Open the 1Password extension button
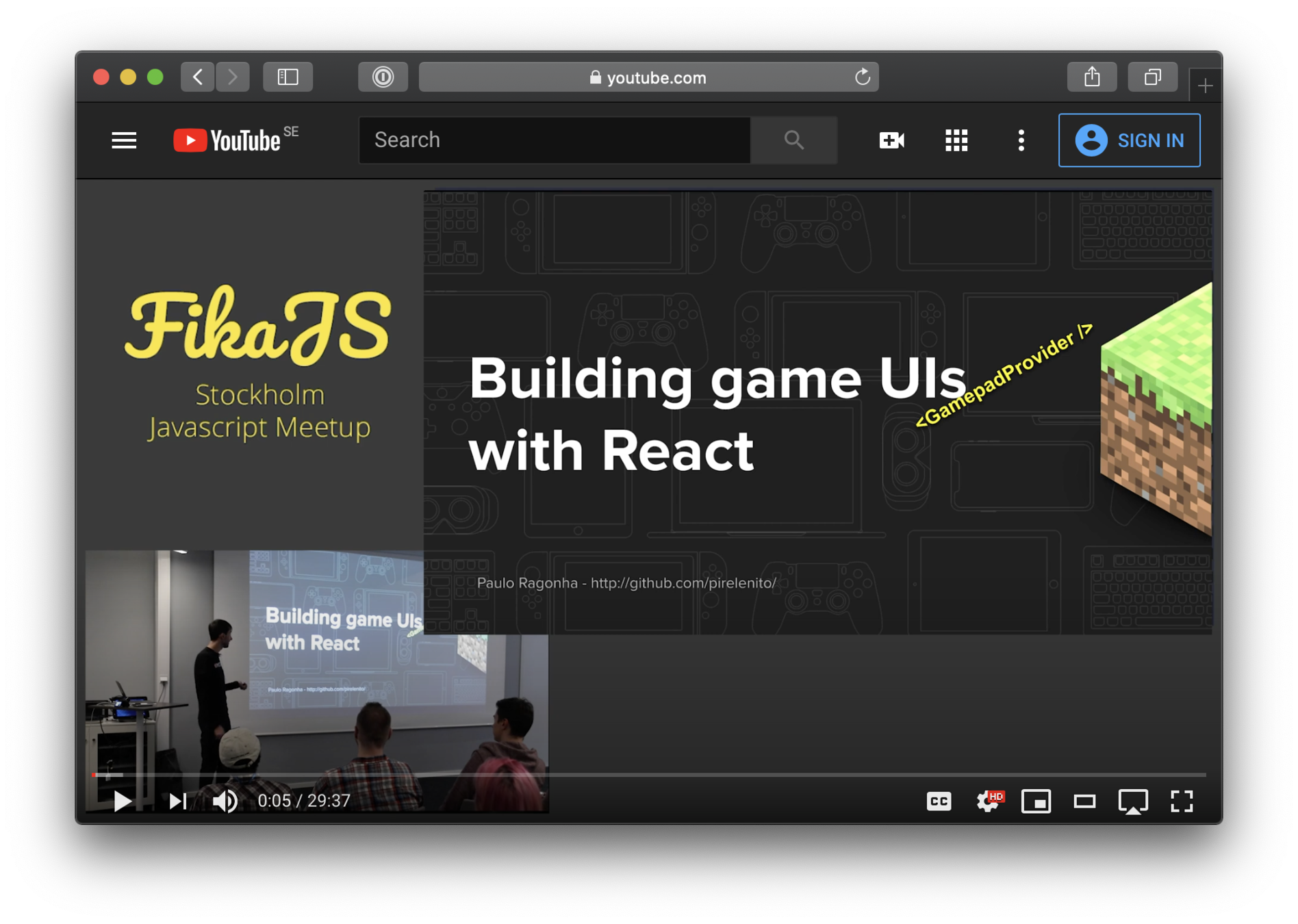This screenshot has height=924, width=1298. click(x=383, y=77)
